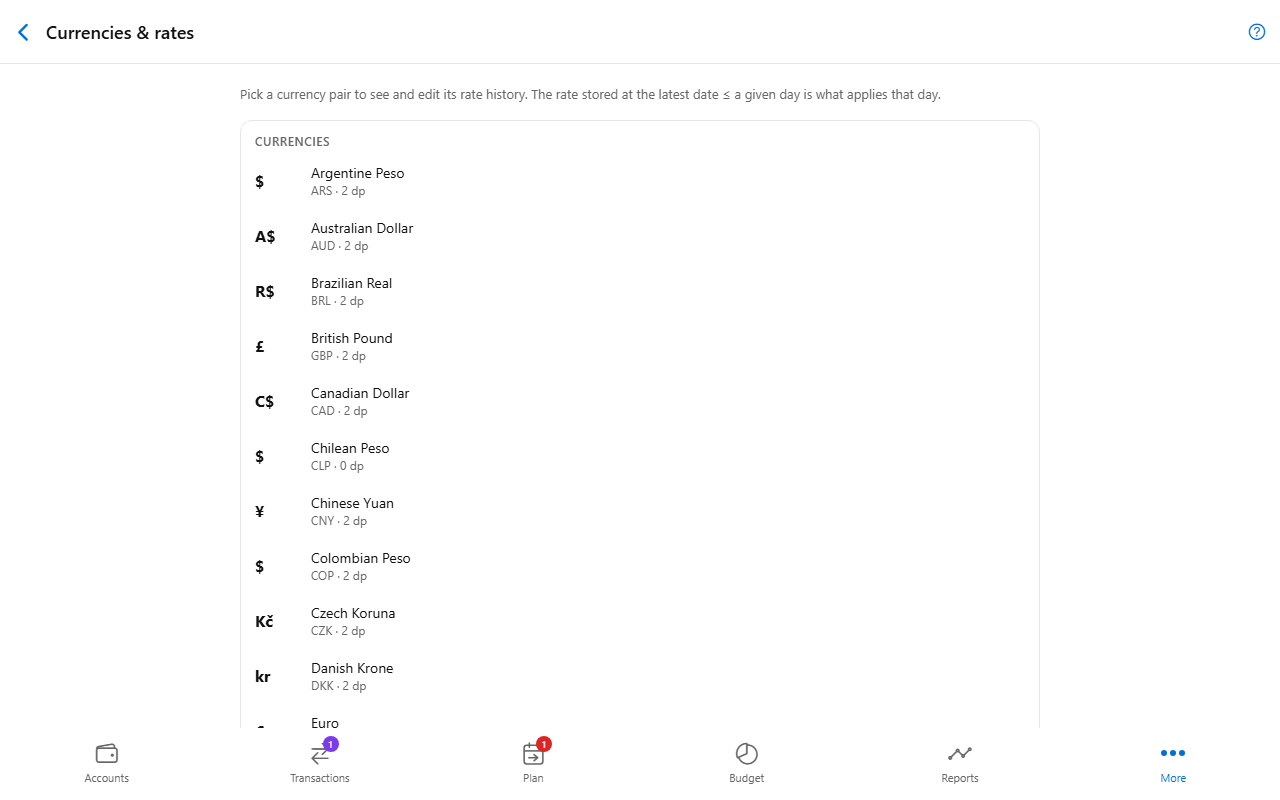The width and height of the screenshot is (1280, 800).
Task: Select the Argentine Peso row
Action: click(x=640, y=182)
